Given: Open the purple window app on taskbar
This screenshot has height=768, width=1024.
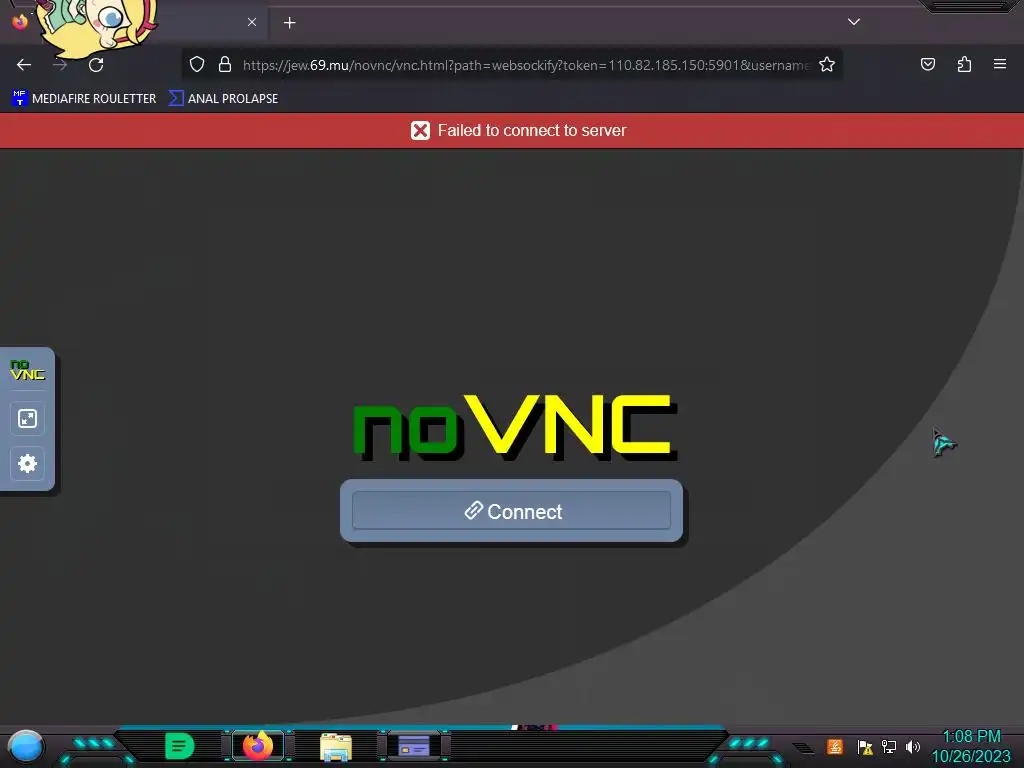Looking at the screenshot, I should pyautogui.click(x=414, y=746).
